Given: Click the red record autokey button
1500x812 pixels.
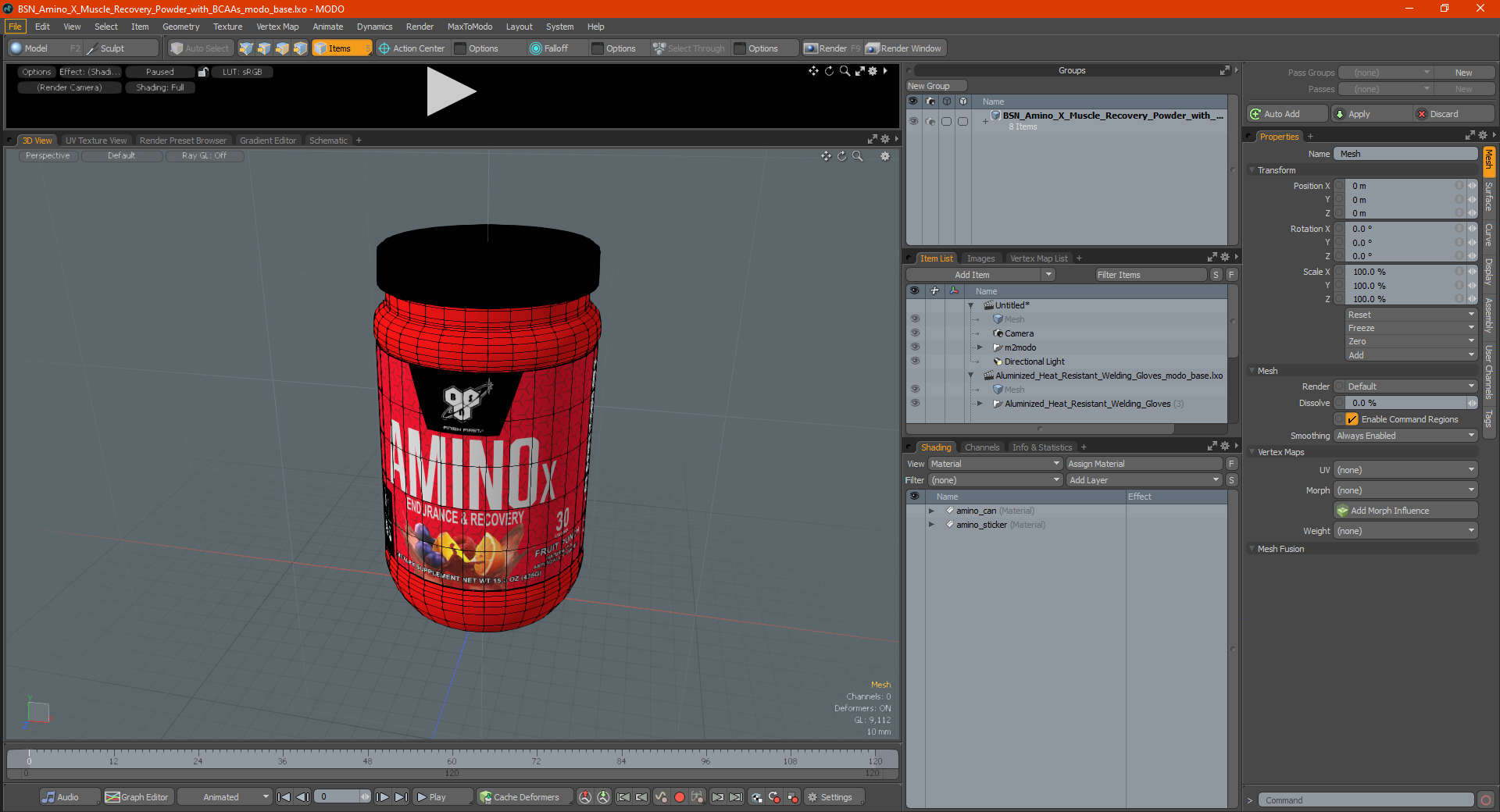Looking at the screenshot, I should click(x=680, y=797).
